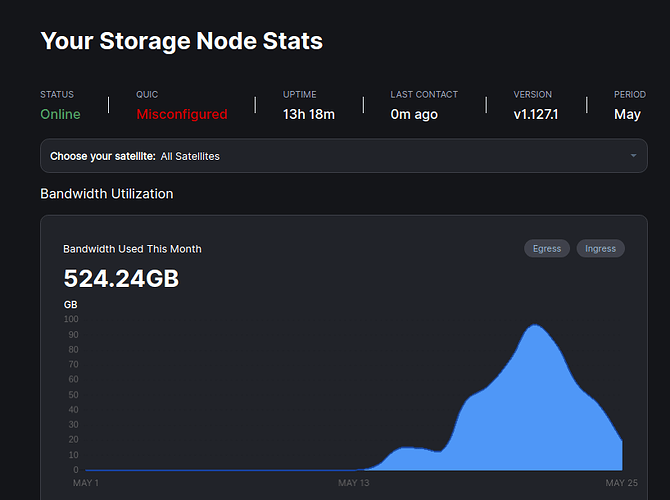Click the 100 mark on the chart's Y axis

point(71,319)
